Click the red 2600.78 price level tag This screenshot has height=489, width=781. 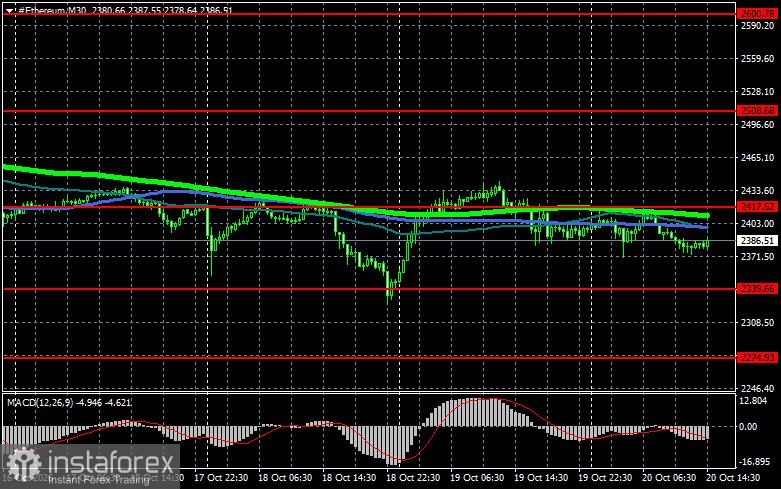pyautogui.click(x=758, y=14)
